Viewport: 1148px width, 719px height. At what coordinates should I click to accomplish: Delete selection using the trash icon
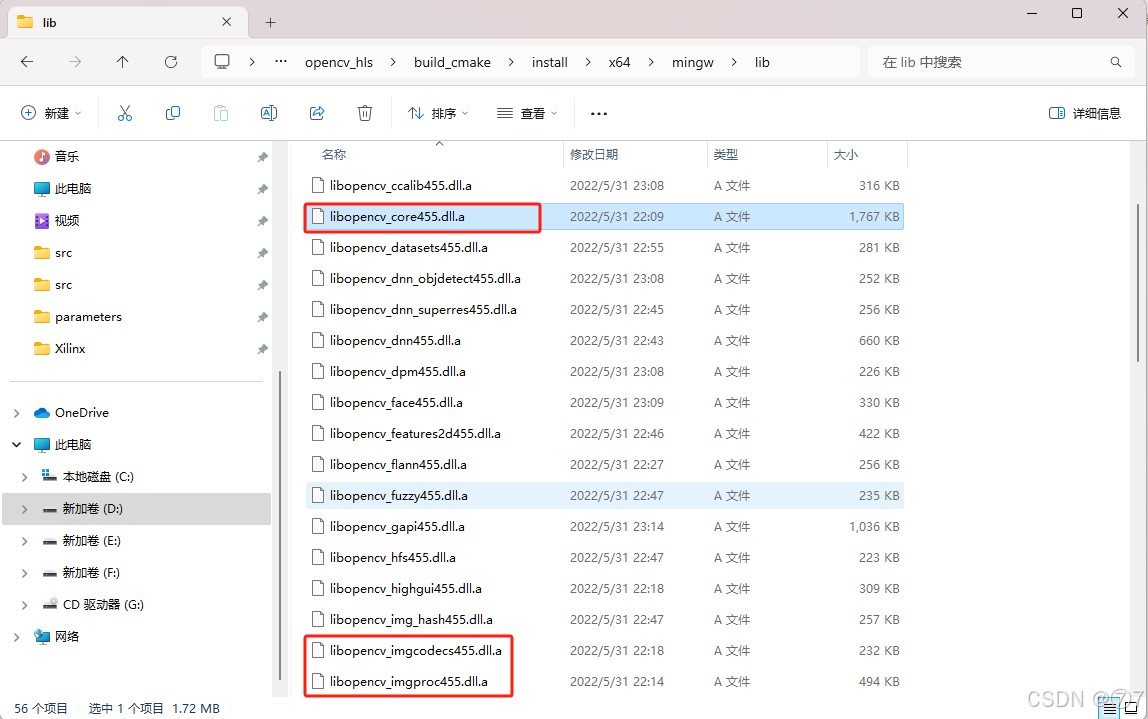tap(364, 113)
